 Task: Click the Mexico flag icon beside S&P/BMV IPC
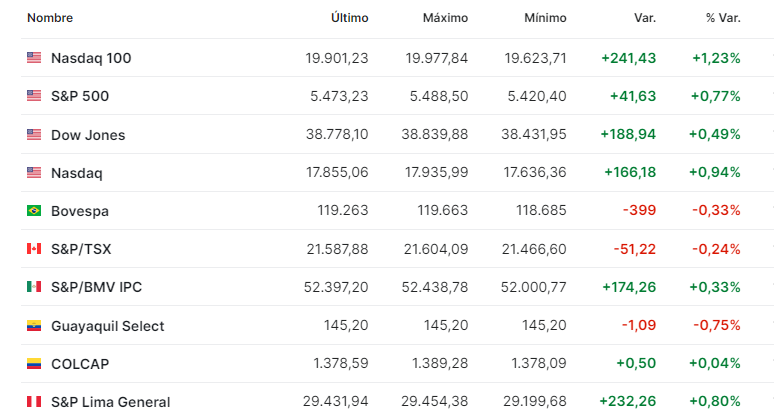coord(34,287)
